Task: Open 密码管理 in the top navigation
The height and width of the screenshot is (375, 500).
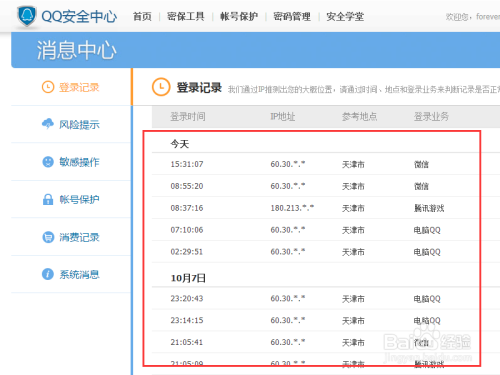Action: [292, 16]
